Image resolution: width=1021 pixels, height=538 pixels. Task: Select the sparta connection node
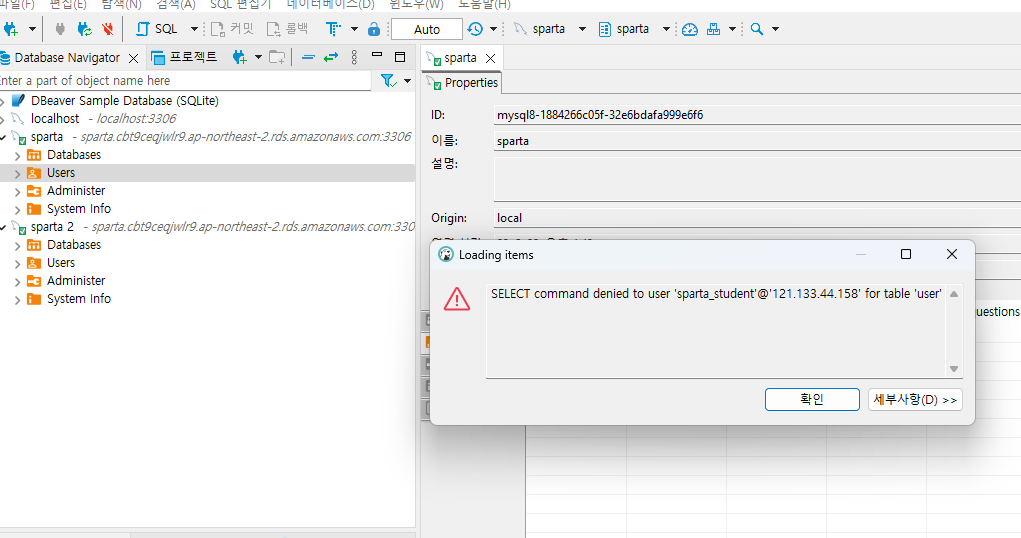46,137
